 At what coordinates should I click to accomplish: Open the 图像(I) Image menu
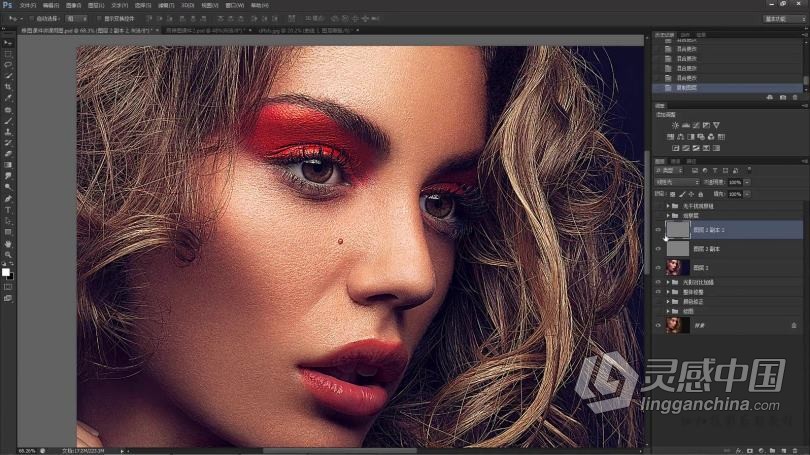[x=73, y=5]
